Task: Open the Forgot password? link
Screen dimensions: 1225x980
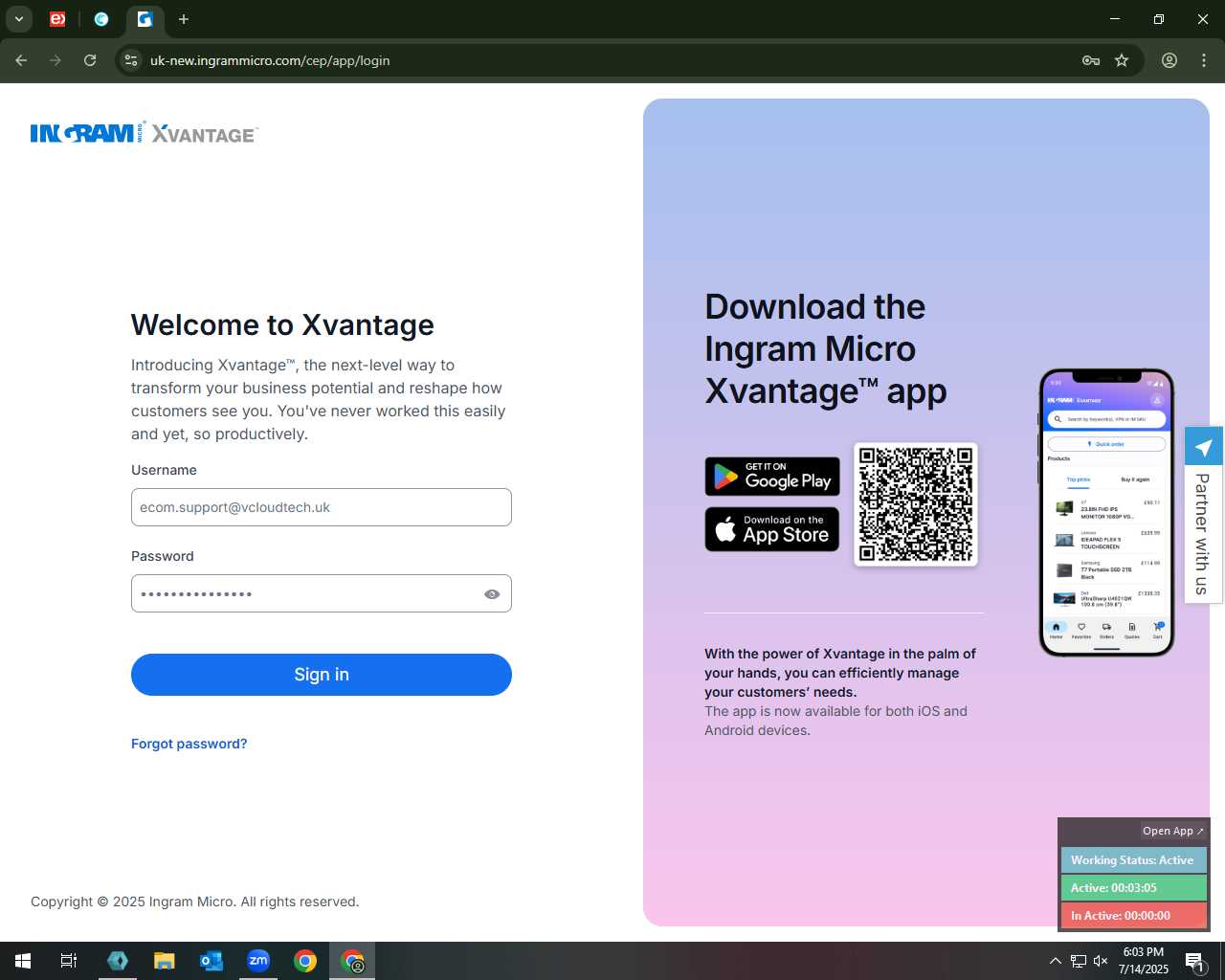Action: click(x=189, y=744)
